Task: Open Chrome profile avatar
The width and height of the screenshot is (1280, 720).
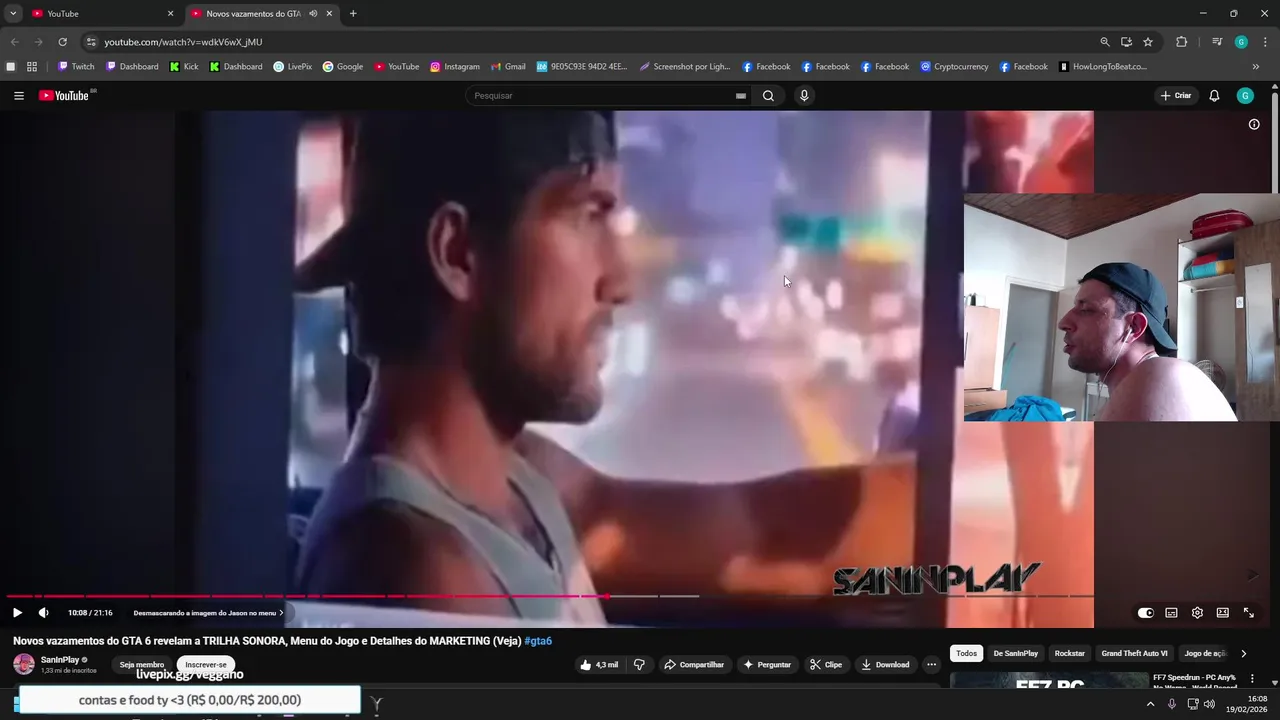Action: [x=1241, y=42]
